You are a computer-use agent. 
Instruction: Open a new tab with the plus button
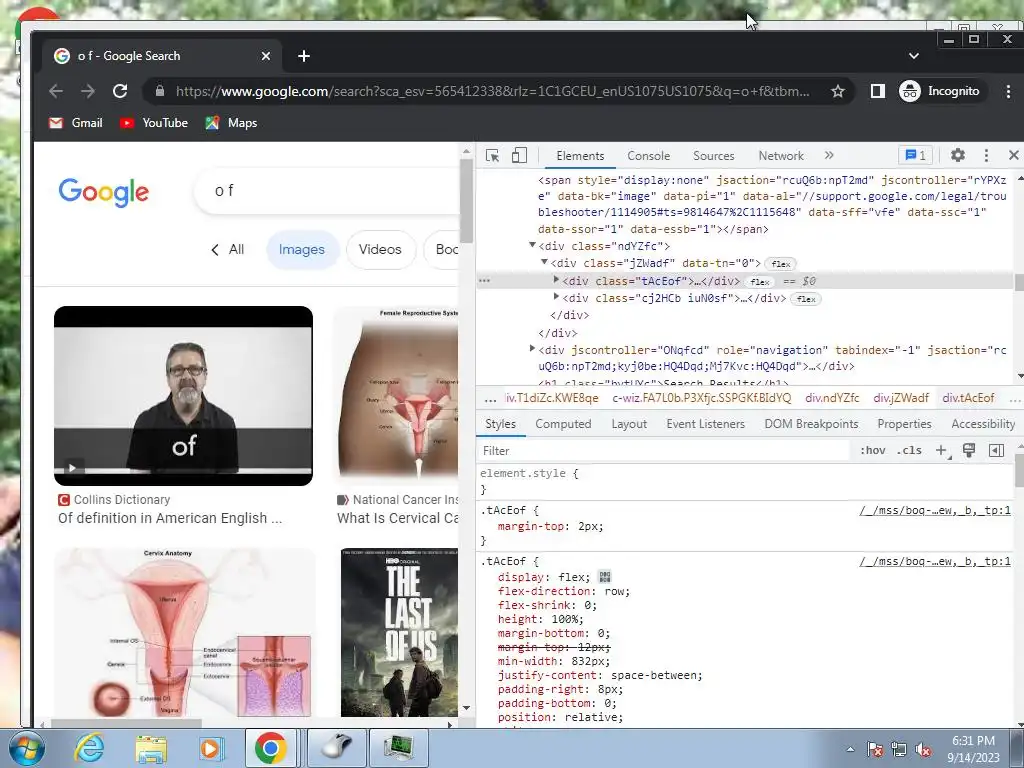pyautogui.click(x=304, y=56)
